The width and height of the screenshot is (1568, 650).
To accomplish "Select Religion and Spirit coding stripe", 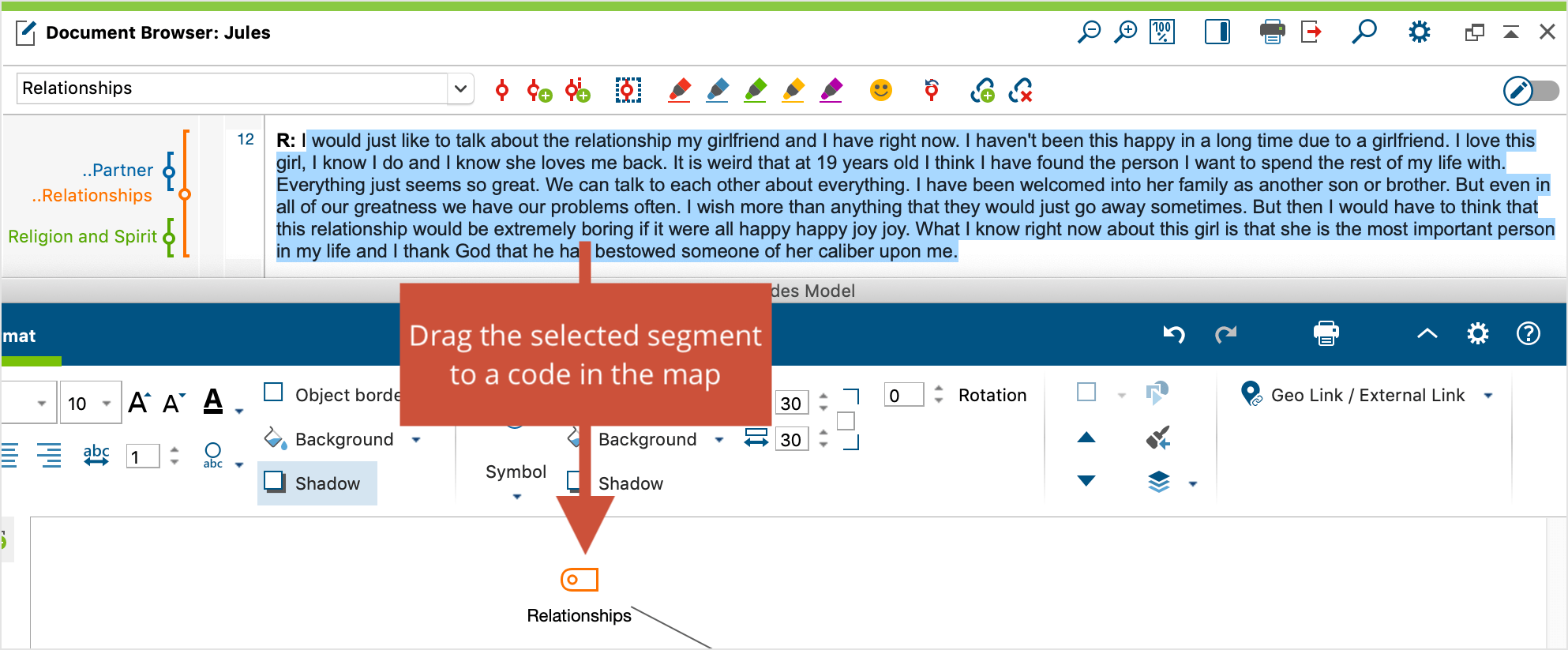I will [x=82, y=236].
